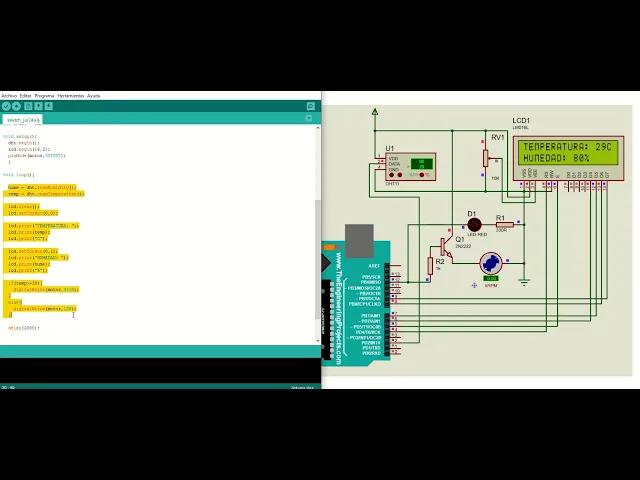Click the Upload arrow button in Arduino IDE
The height and width of the screenshot is (480, 640).
16,106
